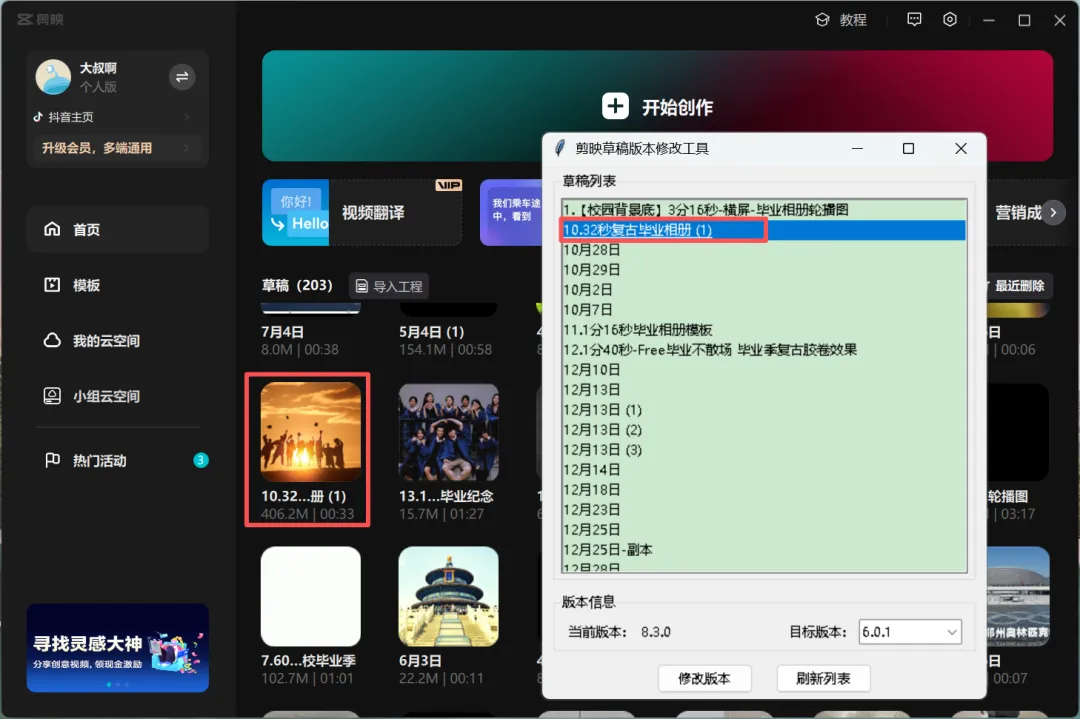Screen dimensions: 1080x719
Task: Click the feather icon in tool title bar
Action: (560, 148)
